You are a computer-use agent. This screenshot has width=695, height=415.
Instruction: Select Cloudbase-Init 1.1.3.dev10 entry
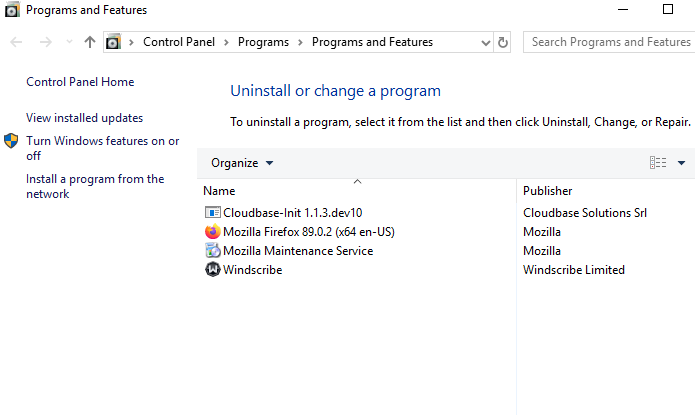click(x=293, y=213)
